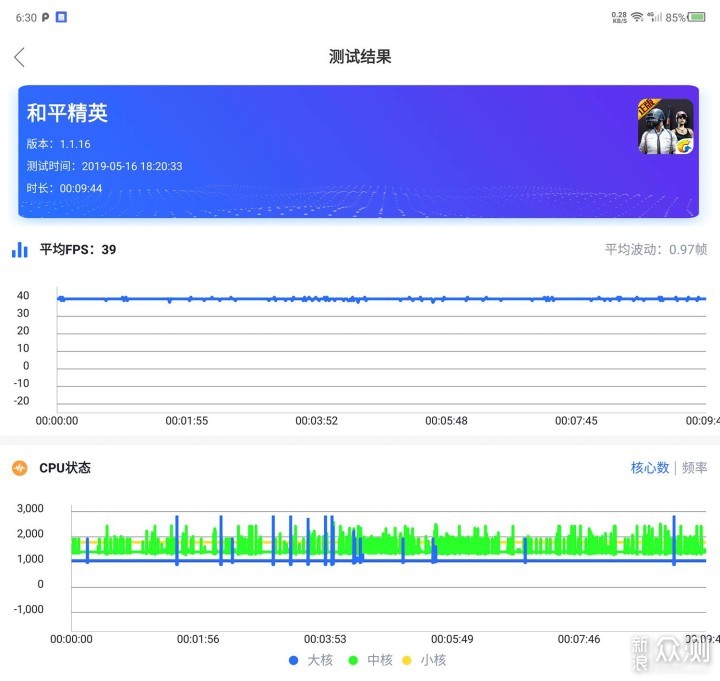Tap the green 中核 legend dot
The width and height of the screenshot is (720, 681).
pos(353,660)
